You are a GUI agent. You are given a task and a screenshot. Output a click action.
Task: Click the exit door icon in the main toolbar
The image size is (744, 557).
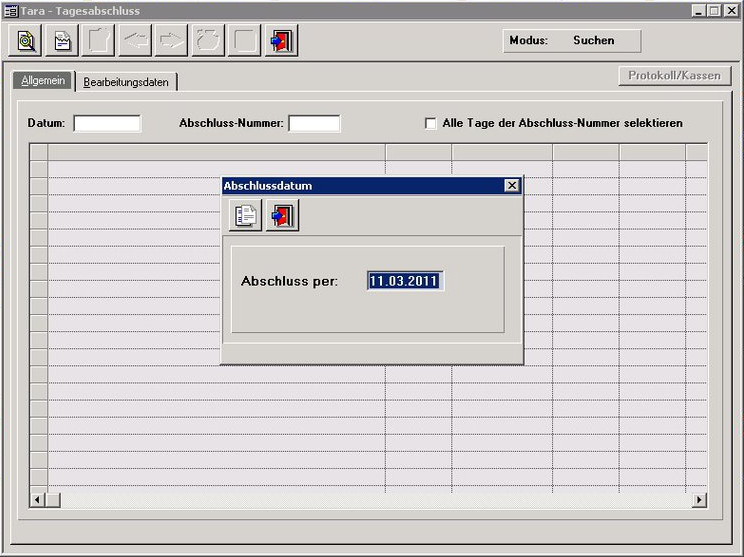tap(281, 41)
